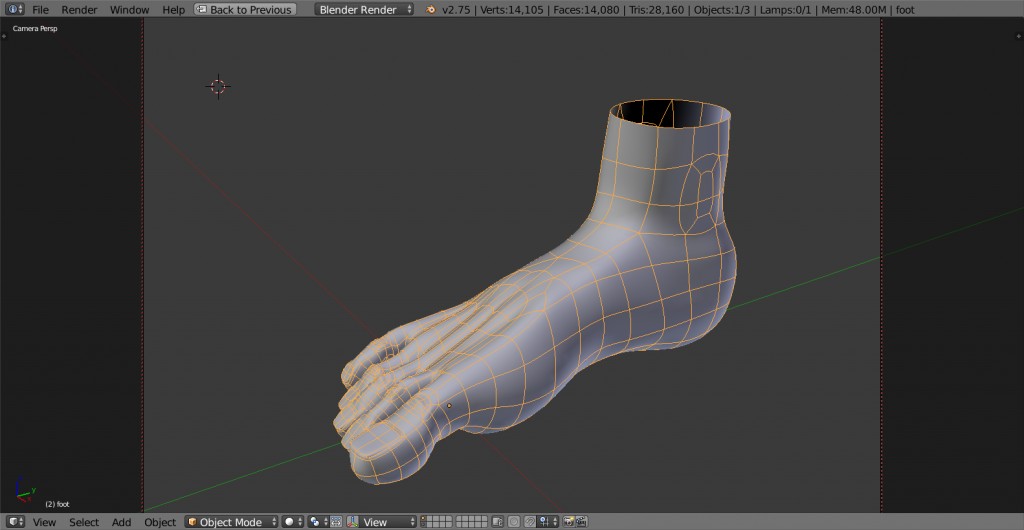This screenshot has width=1024, height=530.
Task: Toggle snap during transform magnet icon
Action: click(530, 522)
